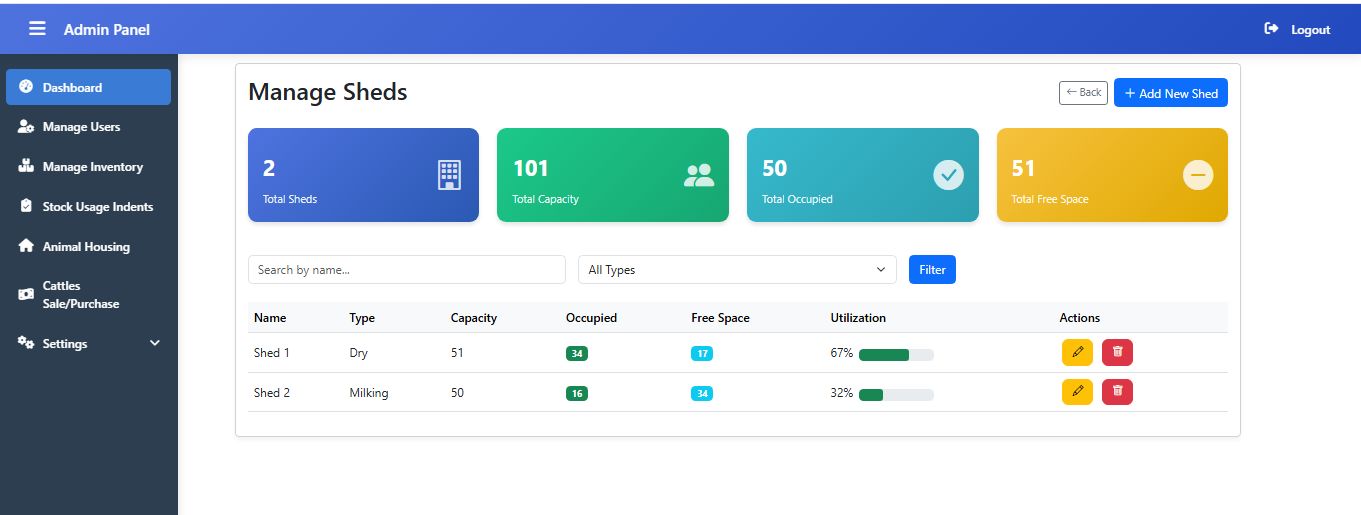This screenshot has width=1361, height=515.
Task: Click the Dashboard gauge icon
Action: pos(26,87)
